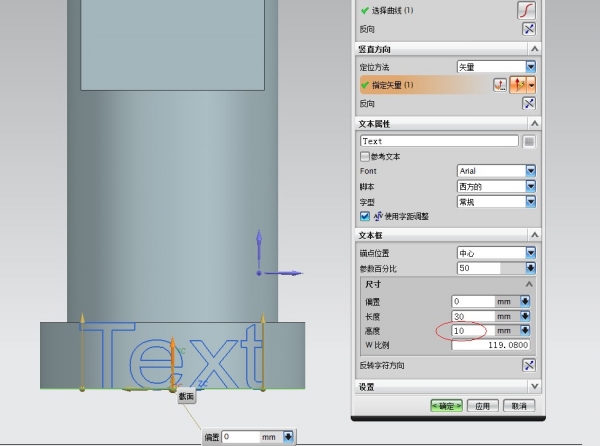Click the Text input field
The height and width of the screenshot is (446, 600).
click(x=439, y=141)
